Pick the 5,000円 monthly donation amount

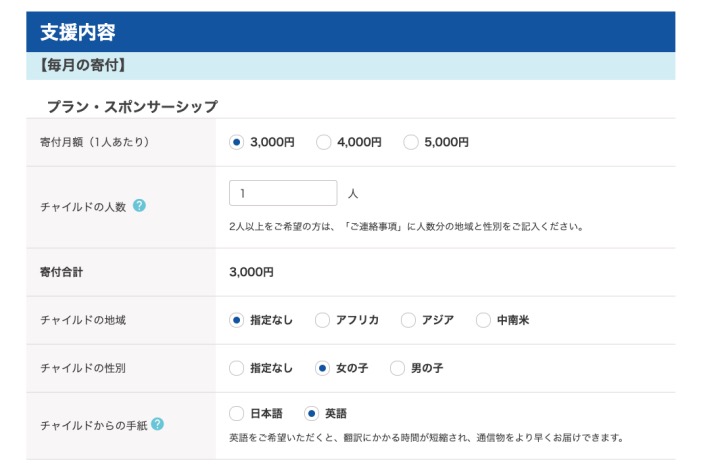pyautogui.click(x=411, y=142)
